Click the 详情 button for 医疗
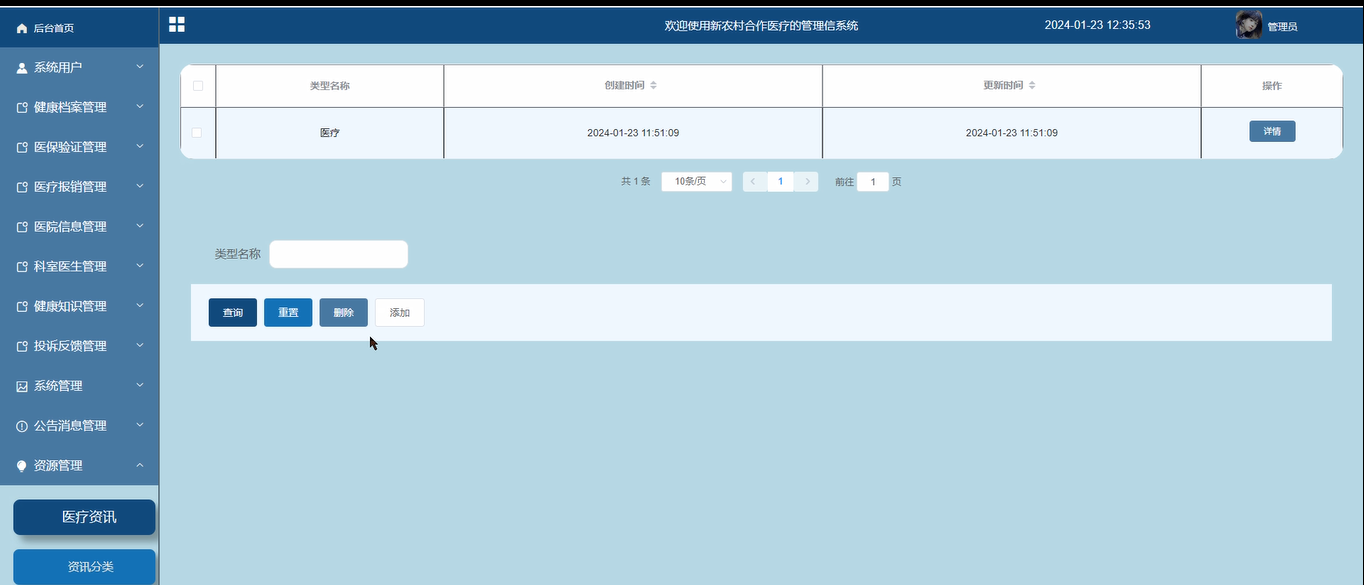Screen dimensions: 1364x585 (x=1272, y=132)
